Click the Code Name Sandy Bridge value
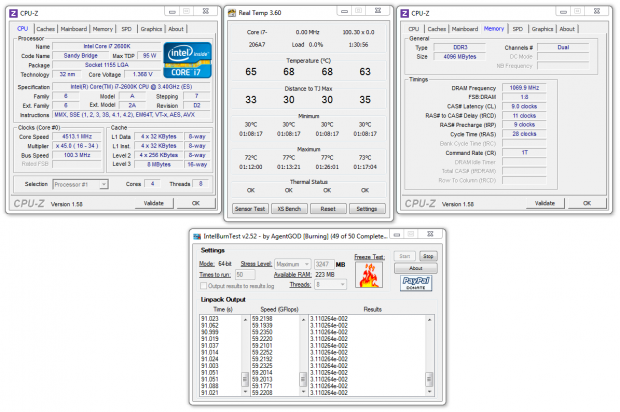 [x=80, y=56]
